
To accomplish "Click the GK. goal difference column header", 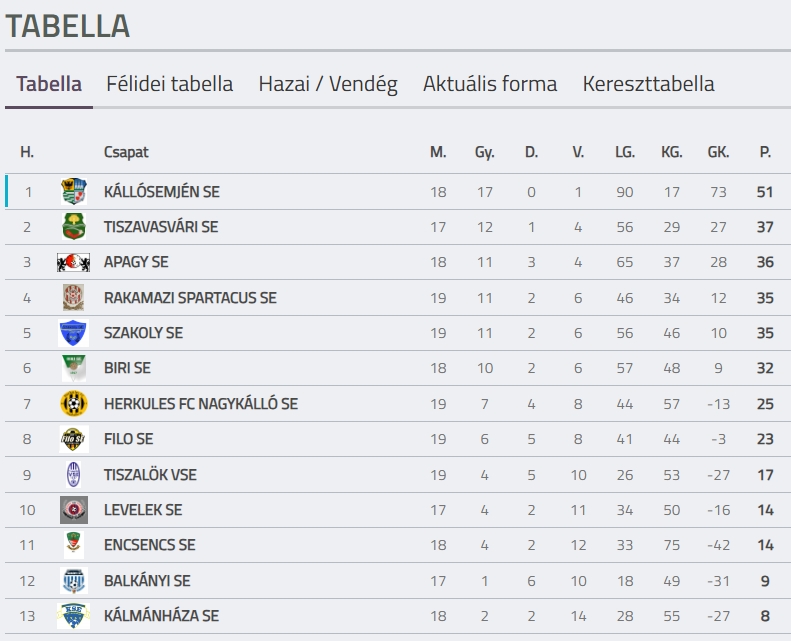I will click(718, 152).
